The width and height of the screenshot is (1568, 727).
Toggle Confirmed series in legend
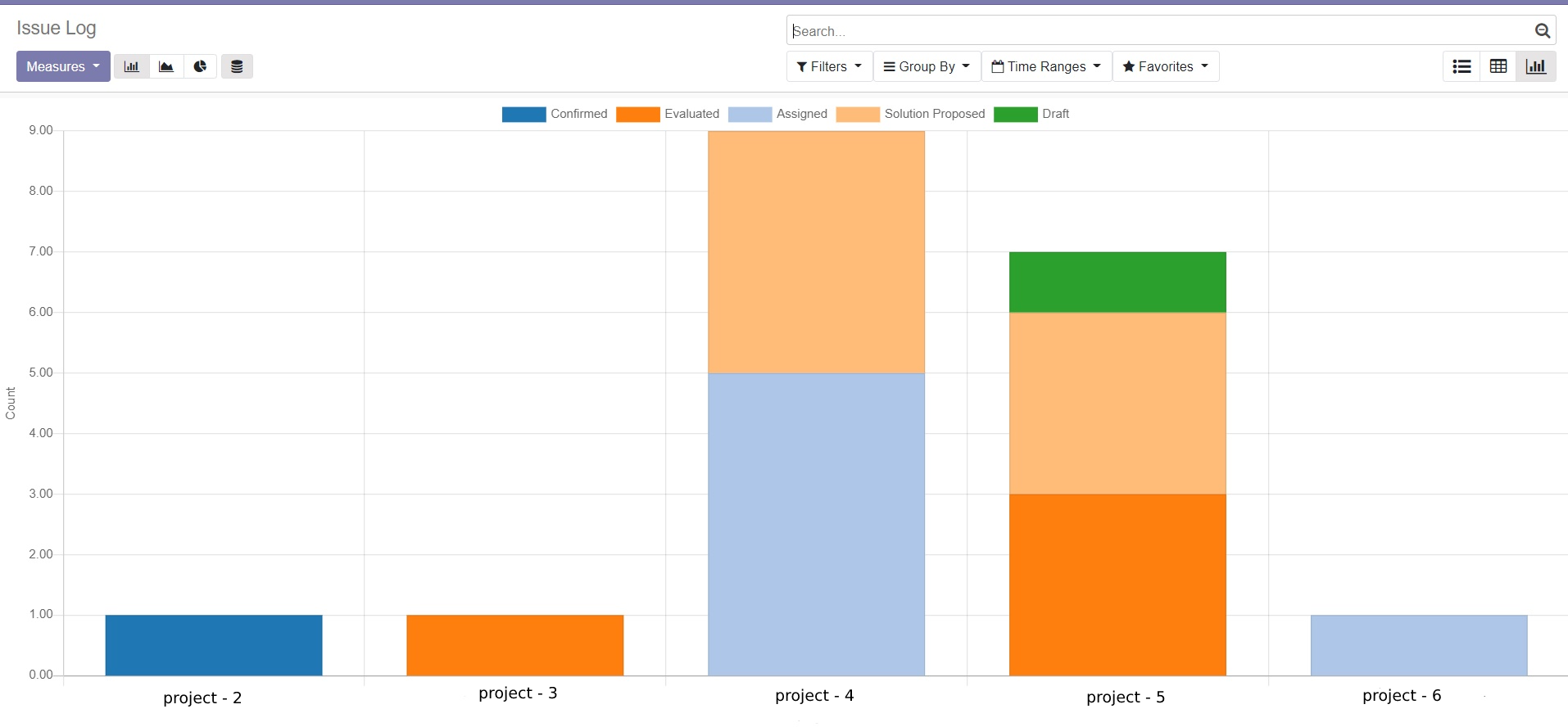pyautogui.click(x=578, y=114)
